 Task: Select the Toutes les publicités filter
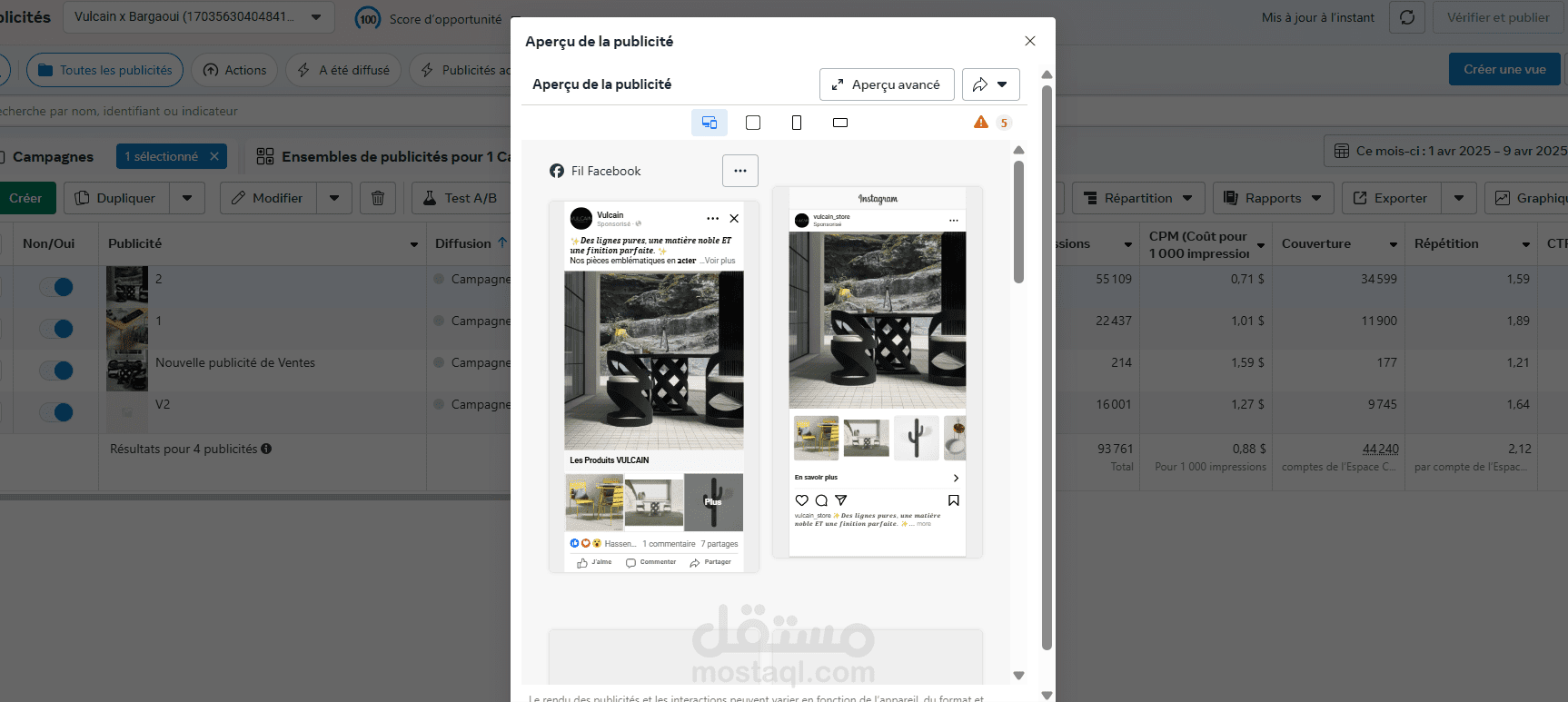coord(104,70)
